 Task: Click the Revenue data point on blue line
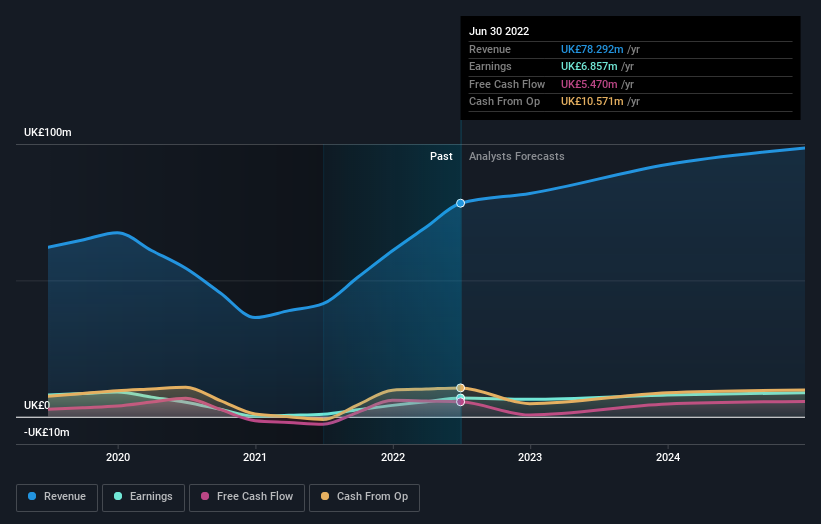pyautogui.click(x=460, y=203)
